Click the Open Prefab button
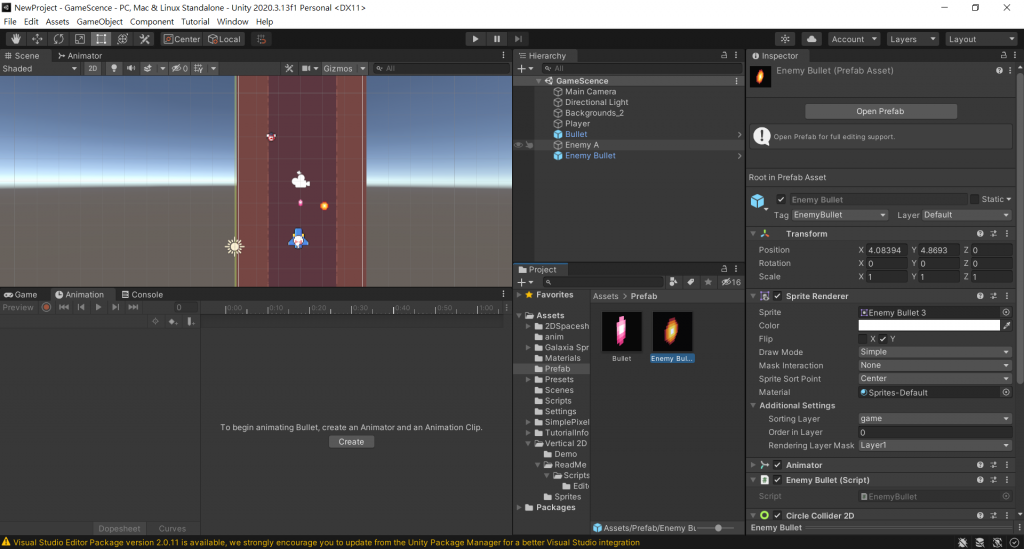This screenshot has width=1024, height=549. (x=880, y=111)
